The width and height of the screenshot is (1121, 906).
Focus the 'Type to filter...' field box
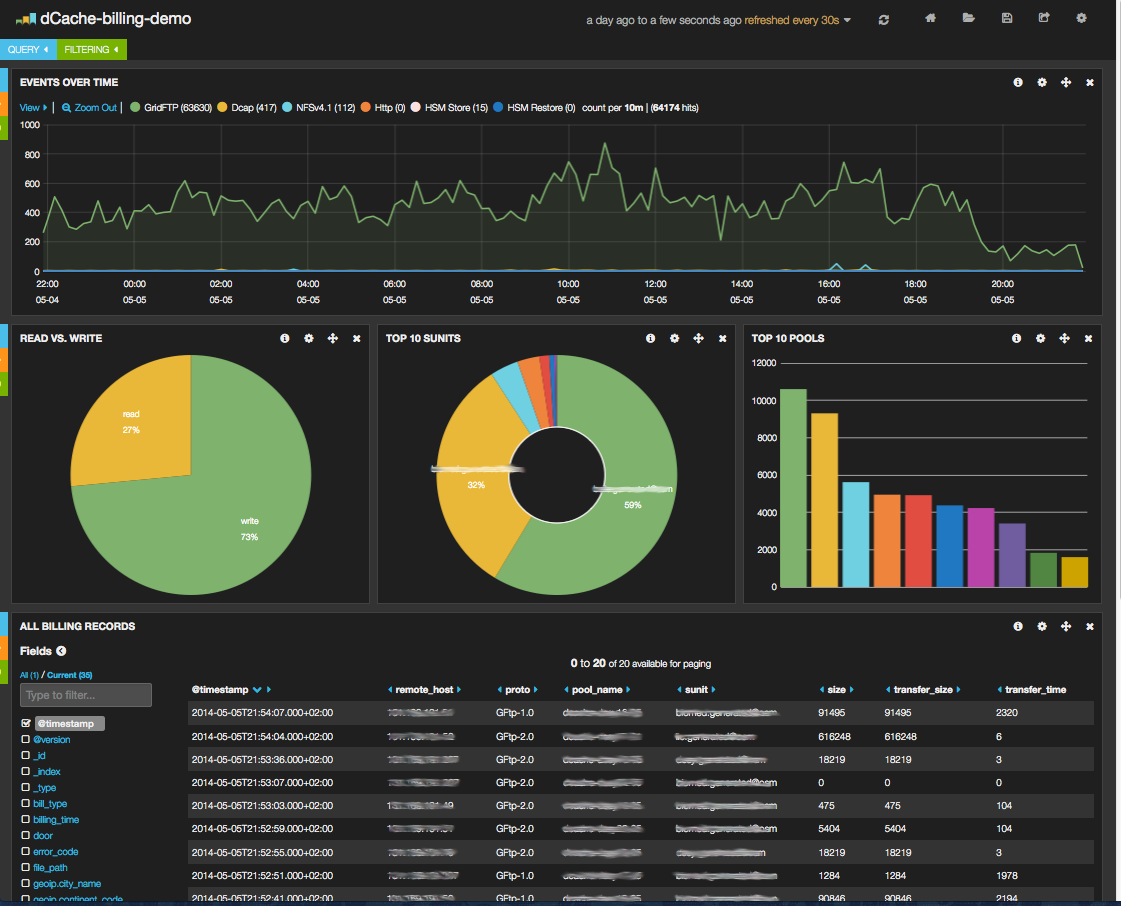[86, 695]
